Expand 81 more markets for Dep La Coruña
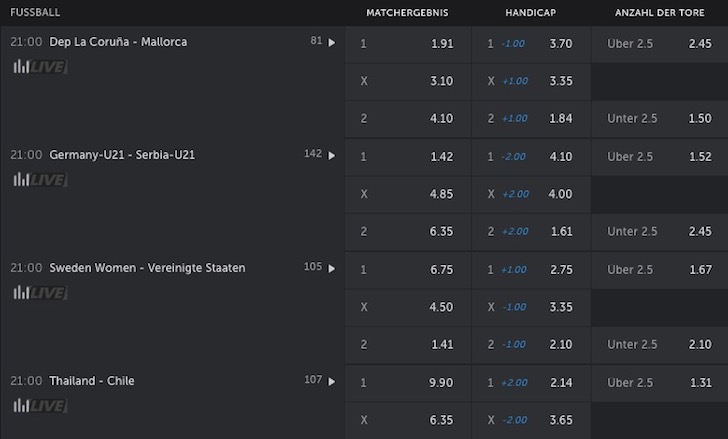 [x=323, y=41]
